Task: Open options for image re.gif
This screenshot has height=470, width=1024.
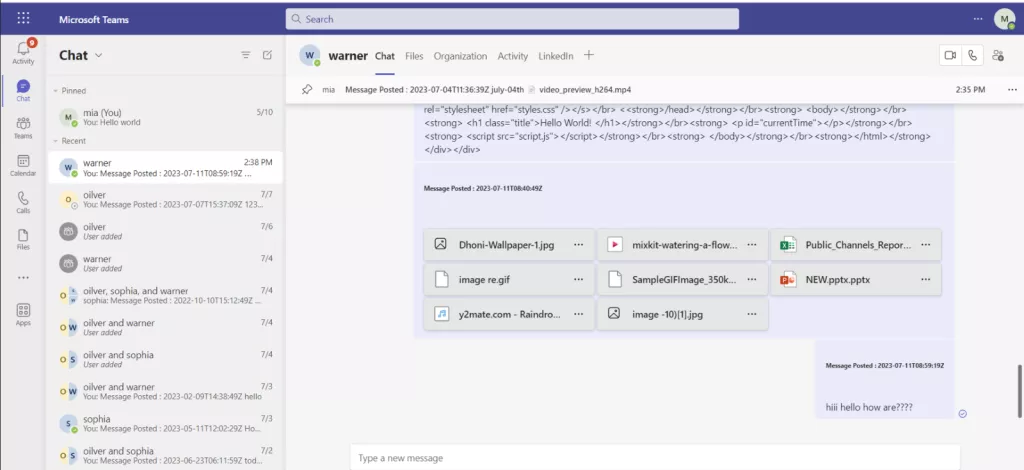Action: [578, 279]
